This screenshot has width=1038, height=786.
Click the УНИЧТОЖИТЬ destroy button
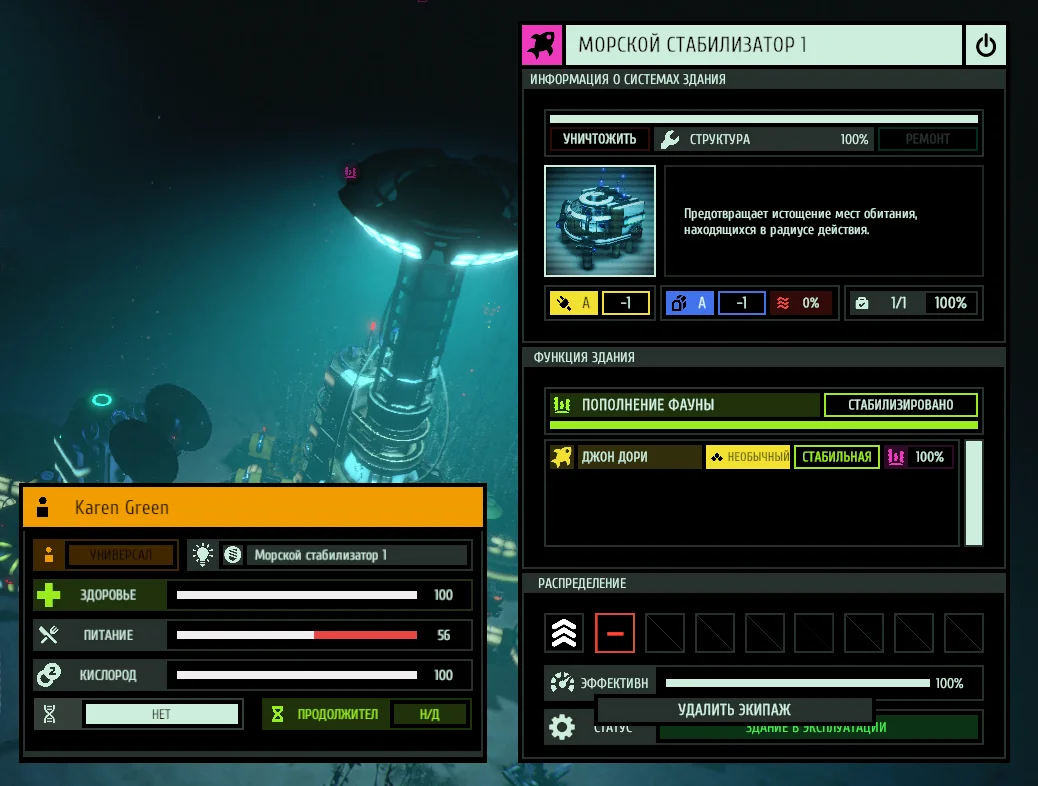coord(599,139)
